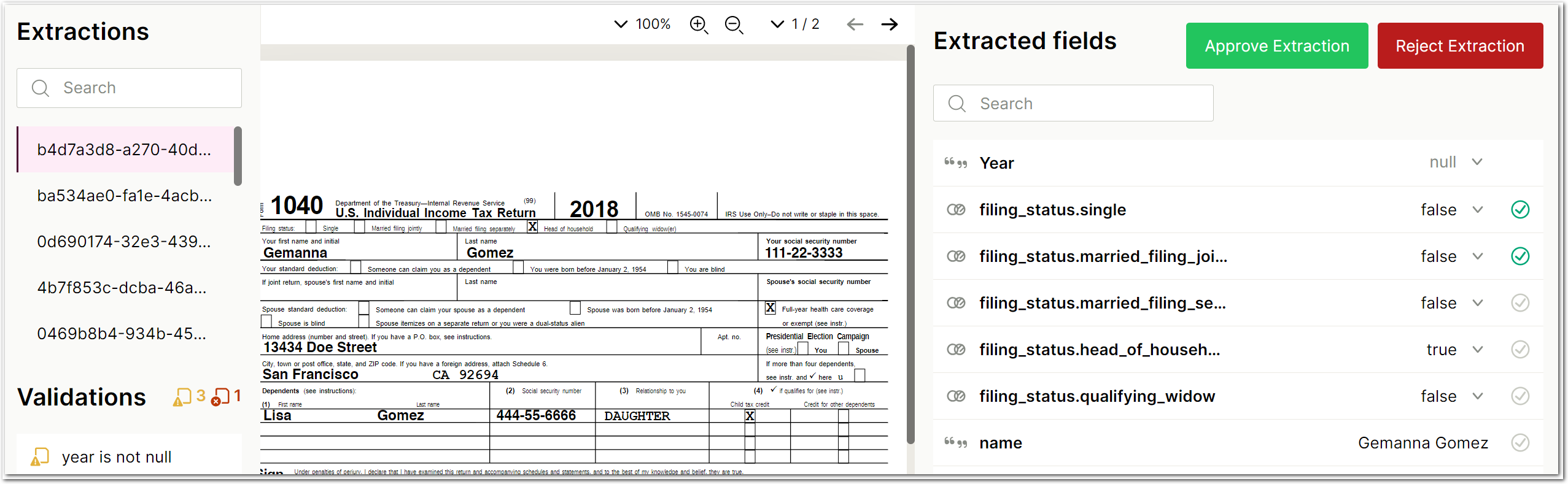Click the filing_status.single field label
The height and width of the screenshot is (484, 1568).
pos(1052,210)
